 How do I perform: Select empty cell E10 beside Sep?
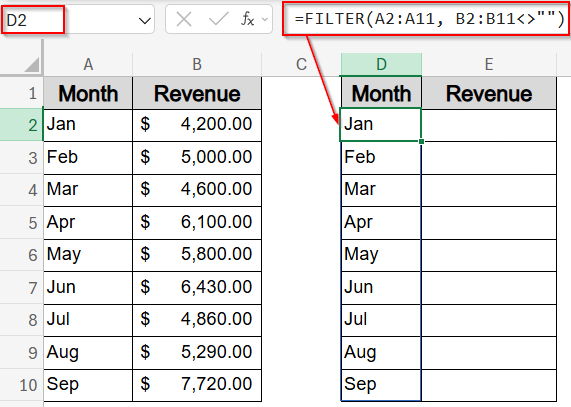coord(489,385)
